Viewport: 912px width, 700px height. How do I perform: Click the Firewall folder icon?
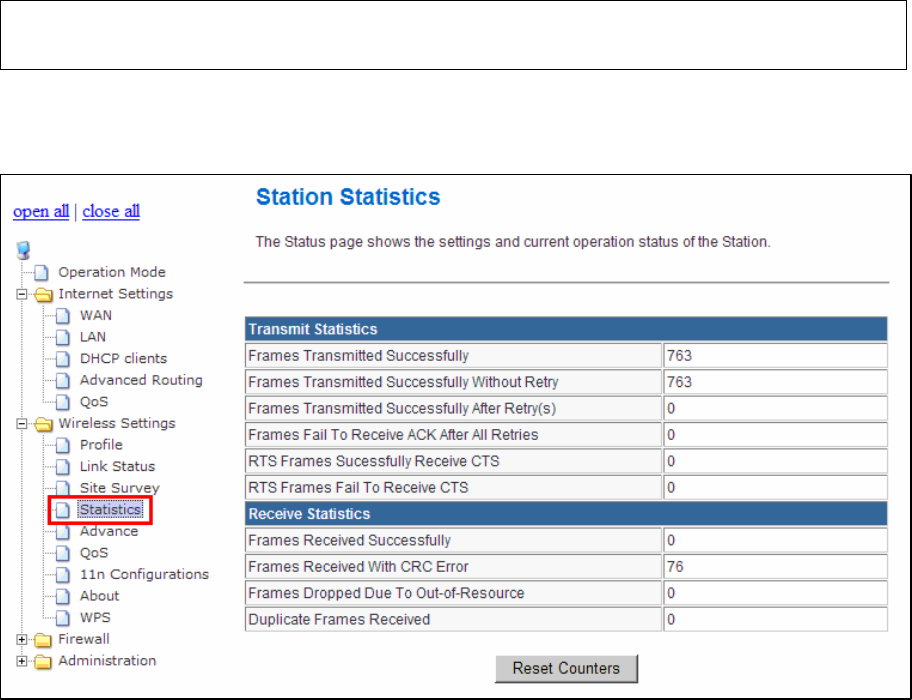[44, 640]
